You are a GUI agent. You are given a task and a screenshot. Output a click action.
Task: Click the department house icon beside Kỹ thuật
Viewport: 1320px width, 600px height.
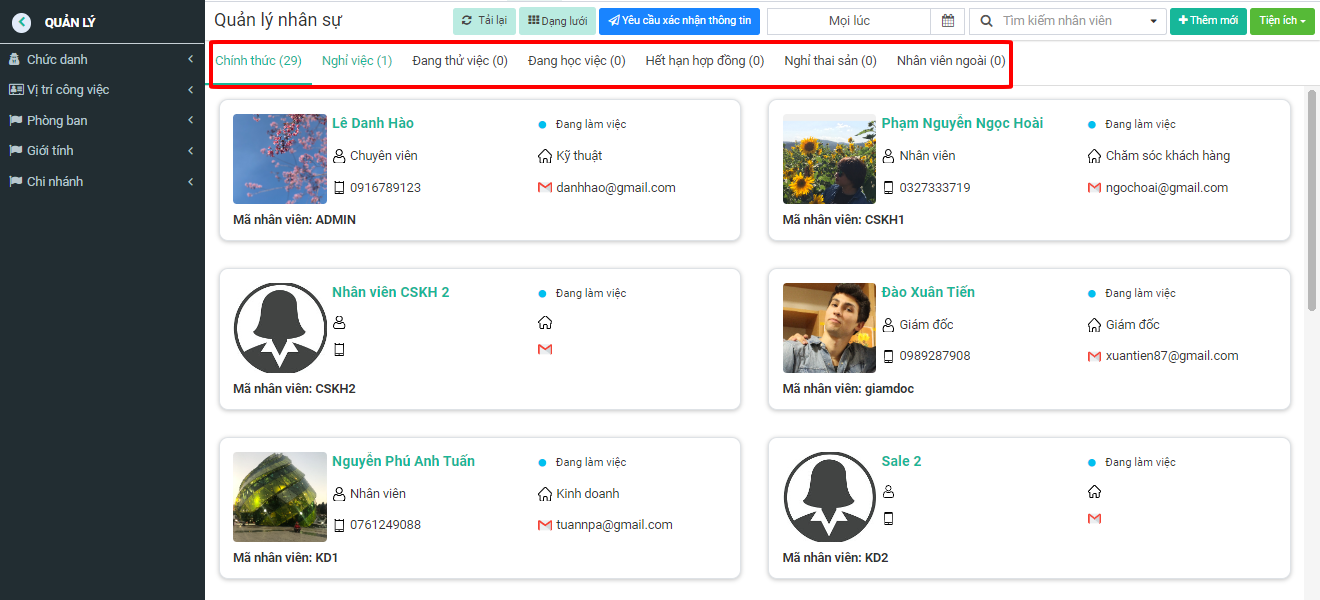coord(545,156)
